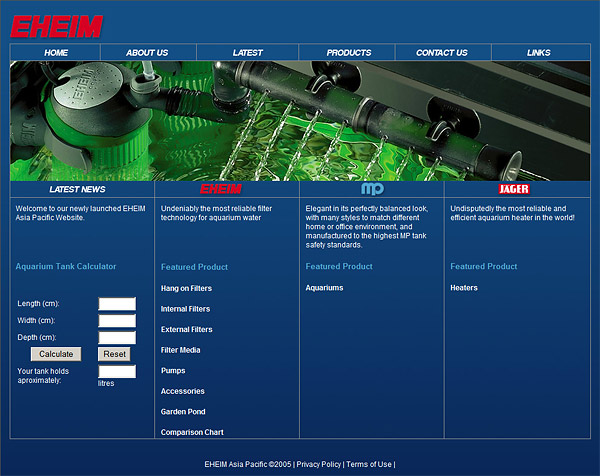Click into the Width (cm) field
This screenshot has height=476, width=600.
tap(117, 321)
